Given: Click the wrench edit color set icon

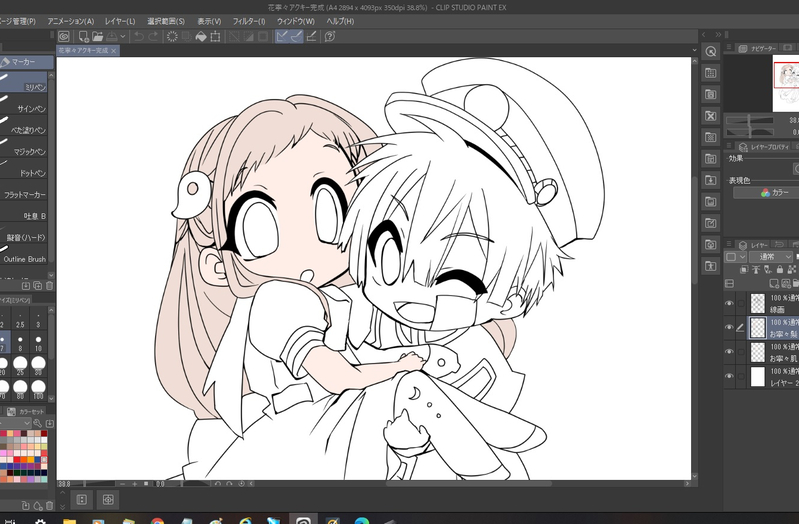Looking at the screenshot, I should click(x=38, y=423).
